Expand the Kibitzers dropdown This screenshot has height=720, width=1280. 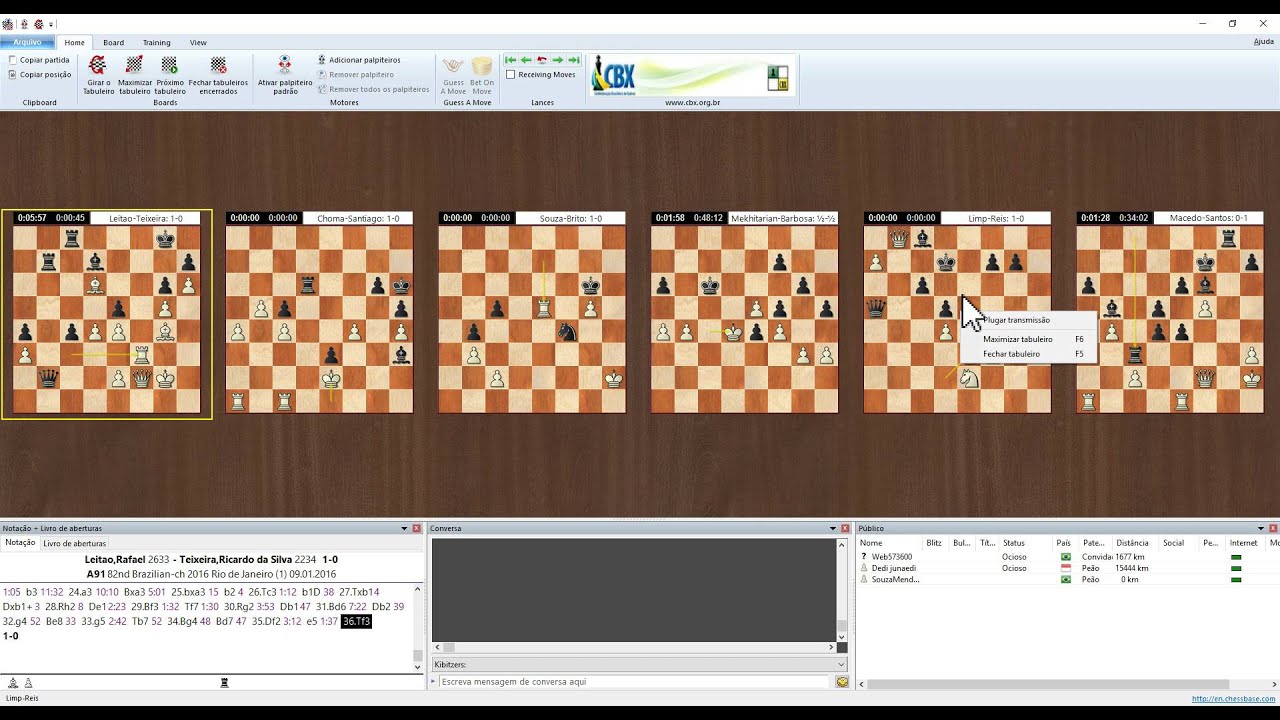[x=841, y=664]
